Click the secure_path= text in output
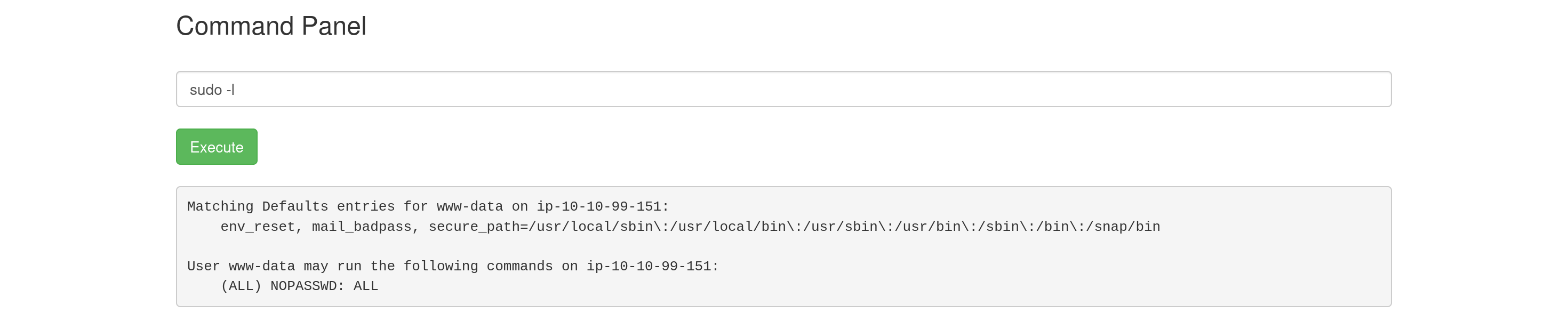 coord(478,227)
